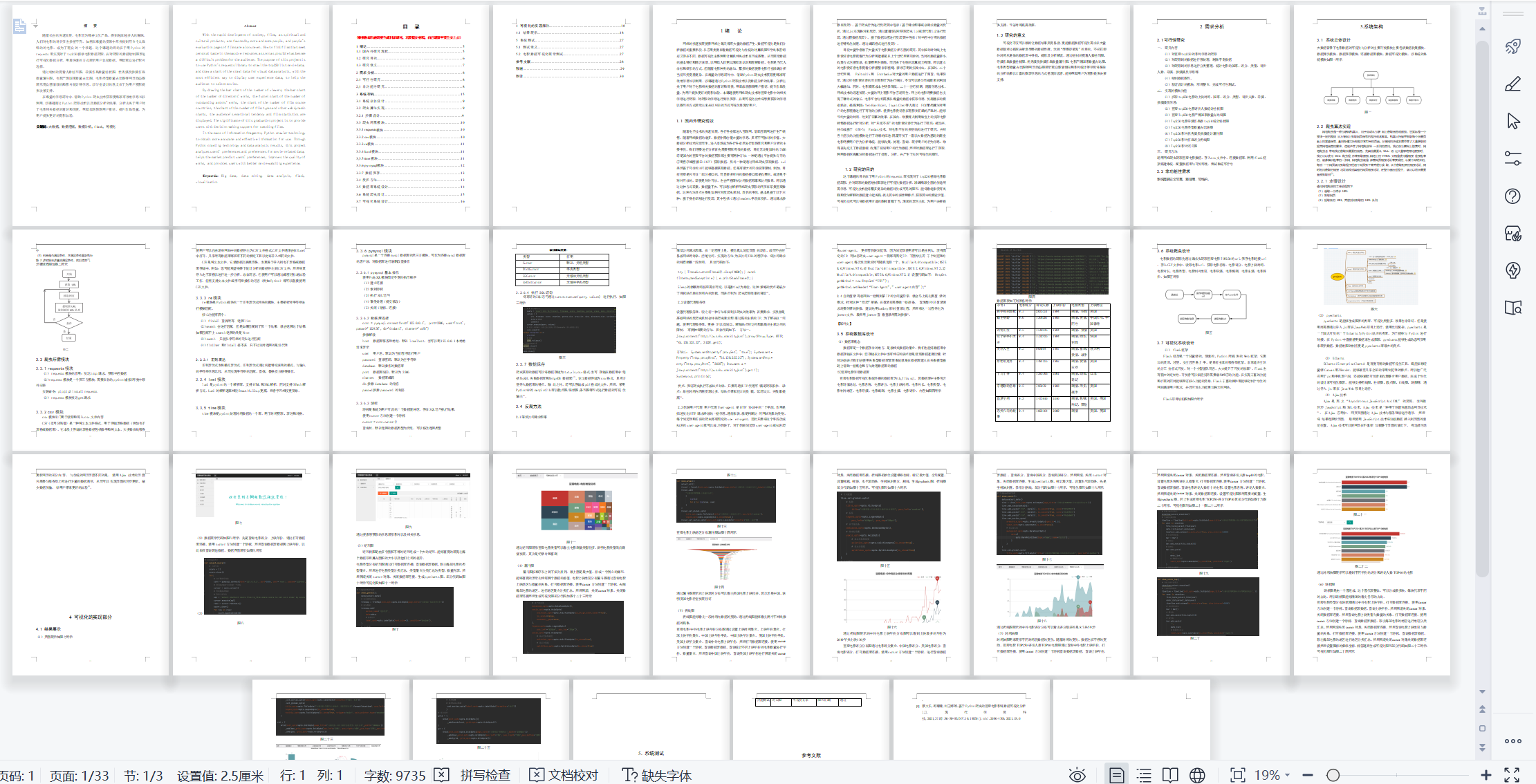Switch to outline view mode
1536x784 pixels.
[1144, 775]
